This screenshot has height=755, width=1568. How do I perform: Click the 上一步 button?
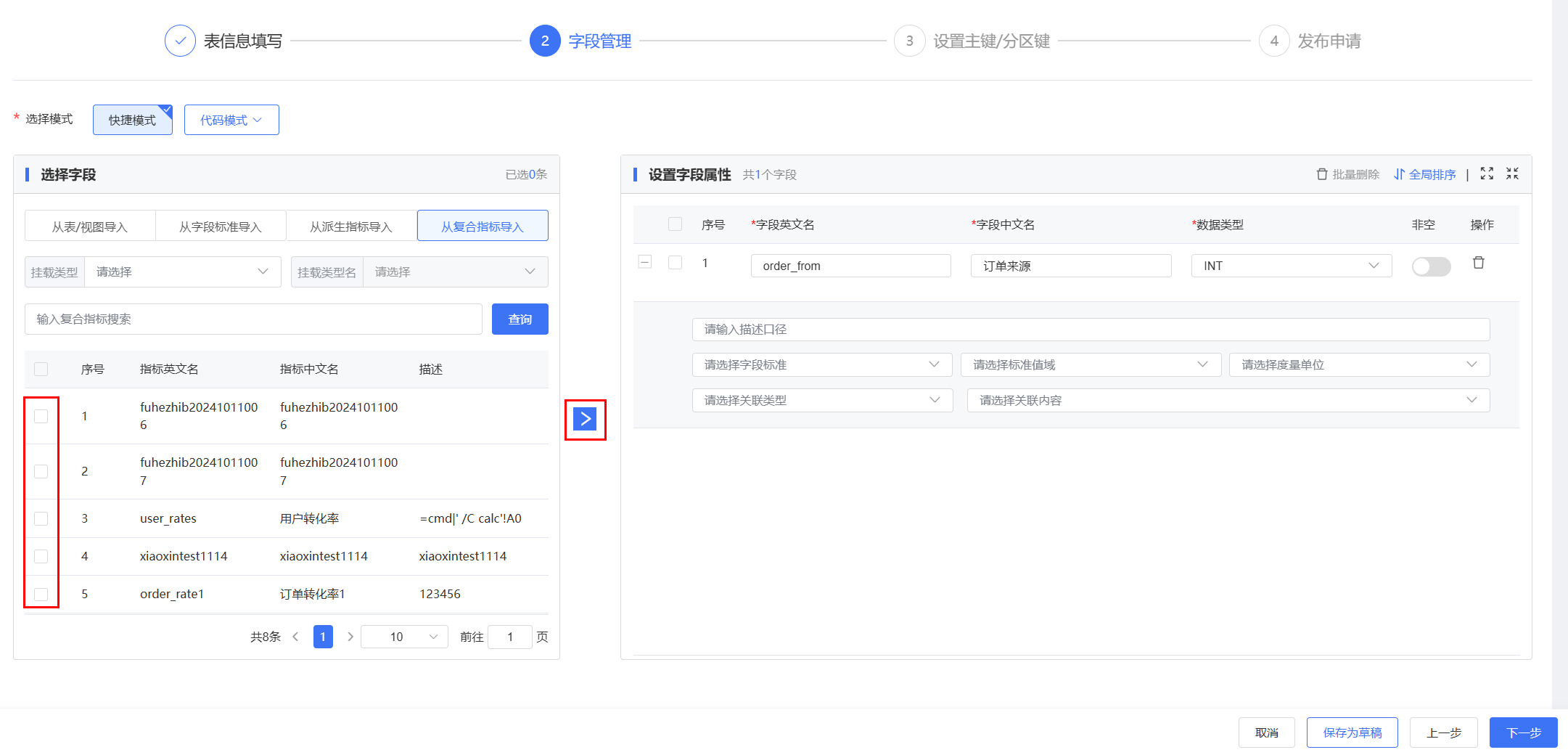[1443, 732]
